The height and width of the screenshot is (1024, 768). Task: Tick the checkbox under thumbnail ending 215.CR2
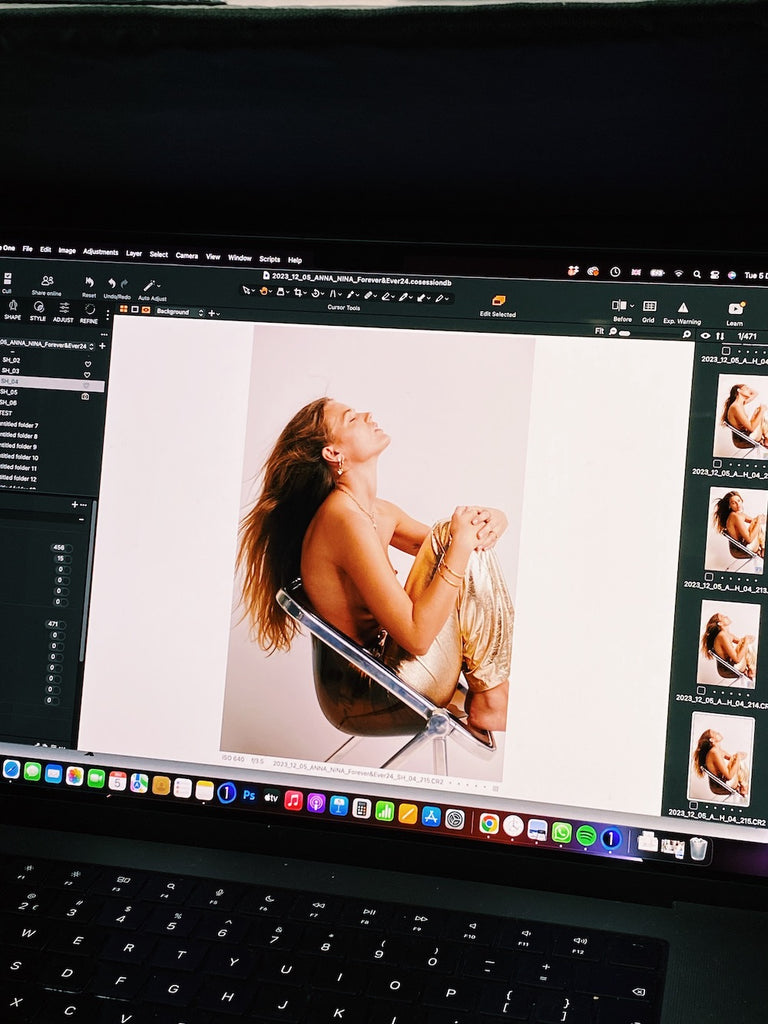coord(694,805)
